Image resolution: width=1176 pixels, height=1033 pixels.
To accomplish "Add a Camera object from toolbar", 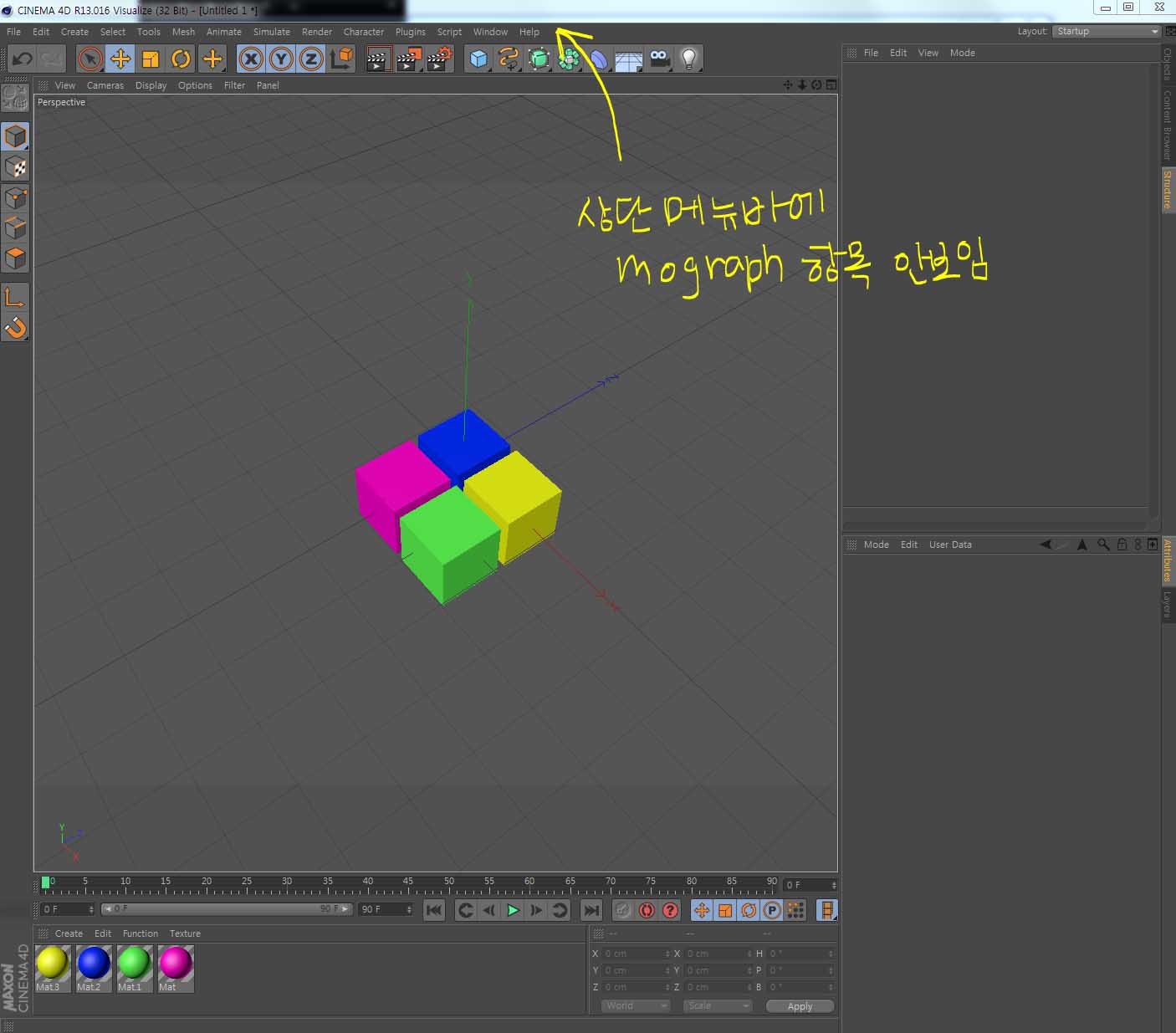I will pyautogui.click(x=660, y=59).
